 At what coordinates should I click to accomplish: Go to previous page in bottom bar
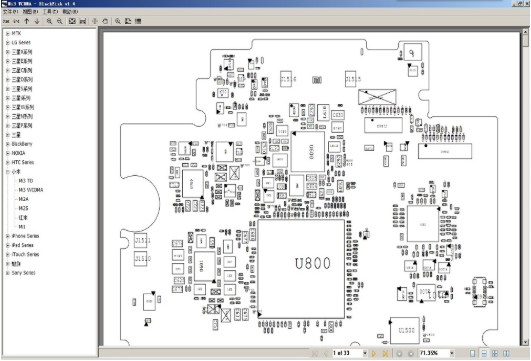tap(326, 354)
